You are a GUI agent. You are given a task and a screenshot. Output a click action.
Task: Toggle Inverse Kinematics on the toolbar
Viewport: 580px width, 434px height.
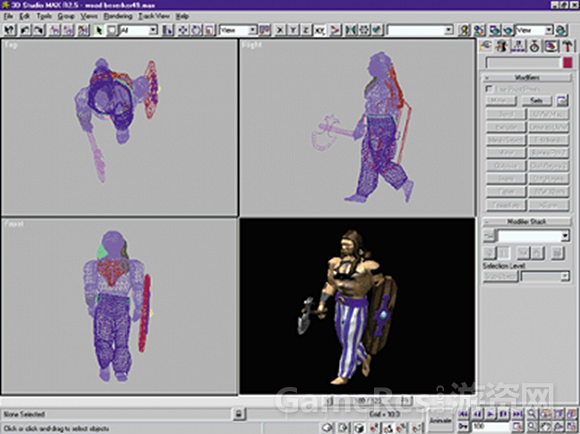tap(335, 30)
